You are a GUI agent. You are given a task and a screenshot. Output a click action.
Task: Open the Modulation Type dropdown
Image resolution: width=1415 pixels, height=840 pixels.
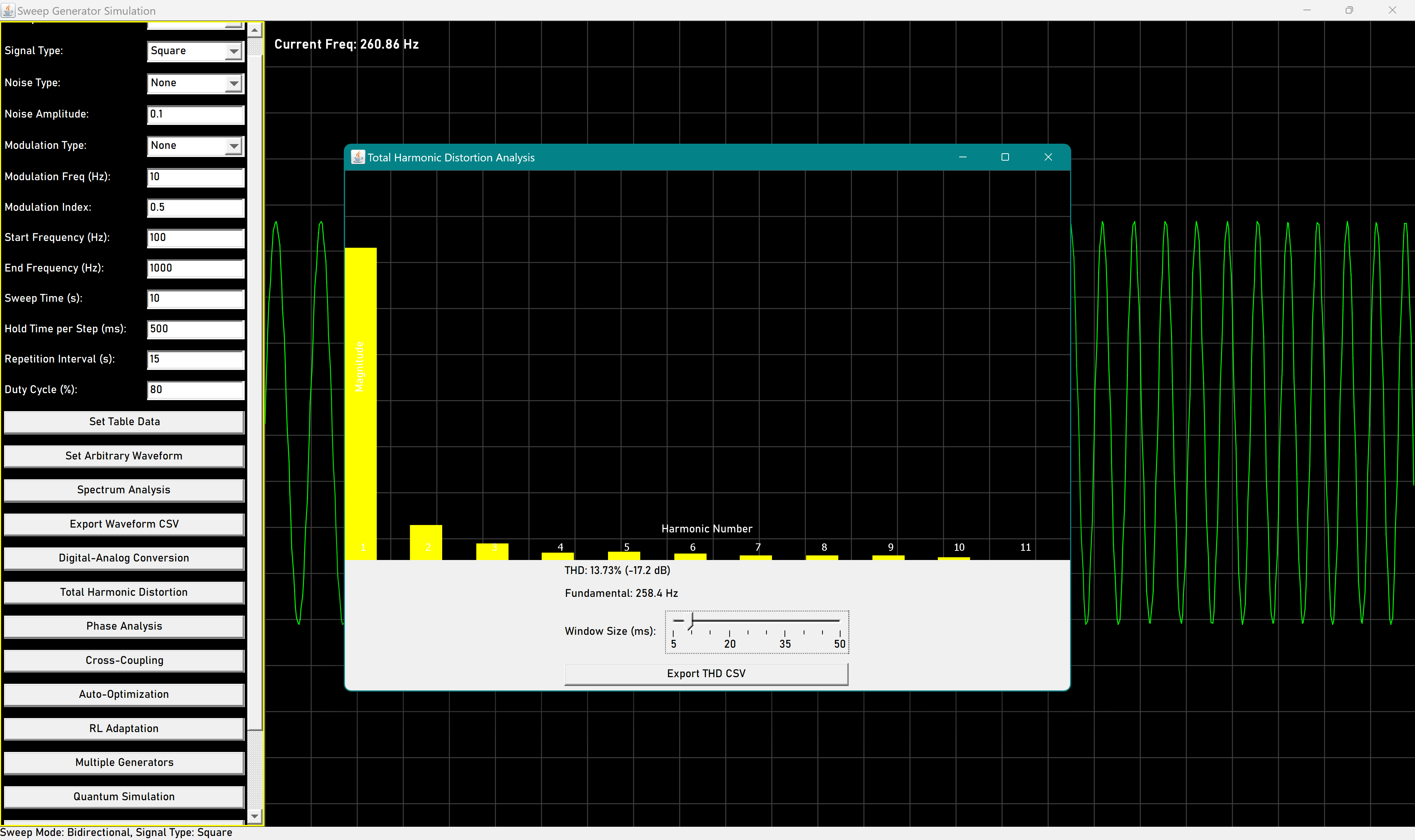234,146
